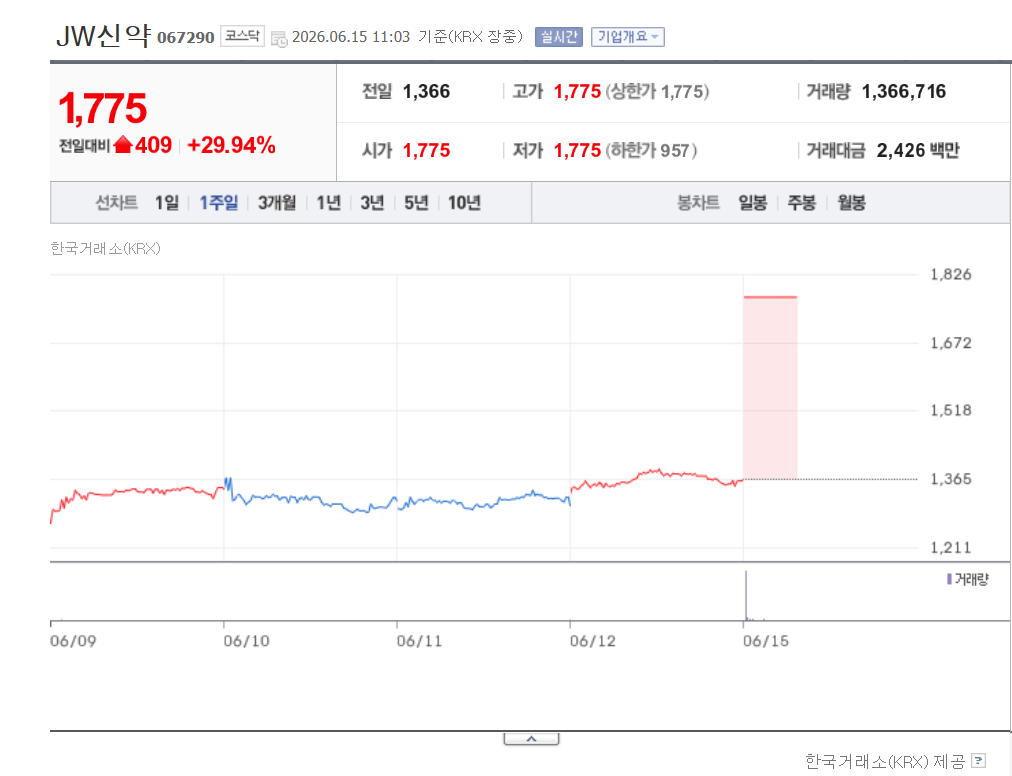This screenshot has width=1012, height=776.
Task: Click the 1,211 y-axis price label
Action: tap(950, 547)
